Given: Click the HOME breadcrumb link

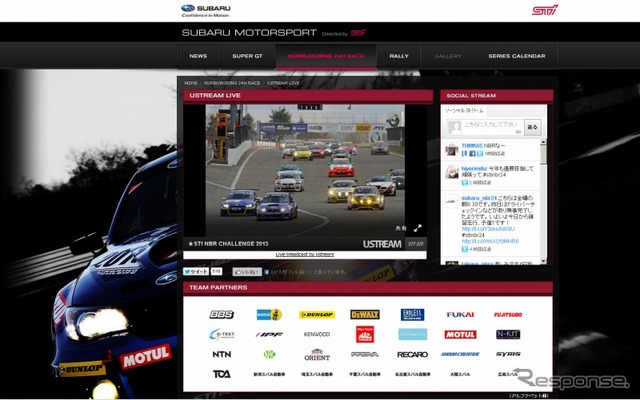Looking at the screenshot, I should click(x=191, y=83).
